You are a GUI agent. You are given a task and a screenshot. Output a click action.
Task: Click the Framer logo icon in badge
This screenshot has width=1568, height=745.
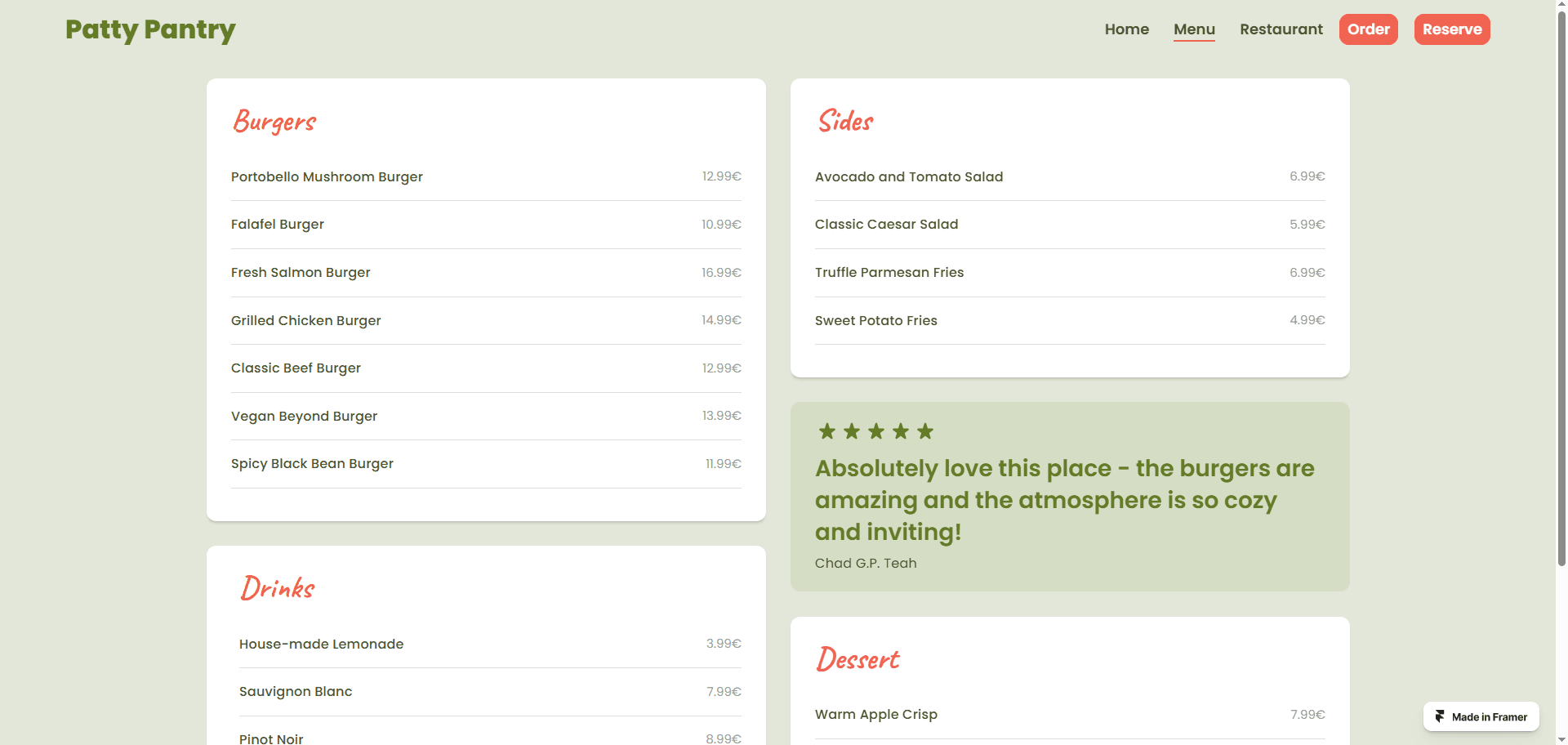point(1440,716)
